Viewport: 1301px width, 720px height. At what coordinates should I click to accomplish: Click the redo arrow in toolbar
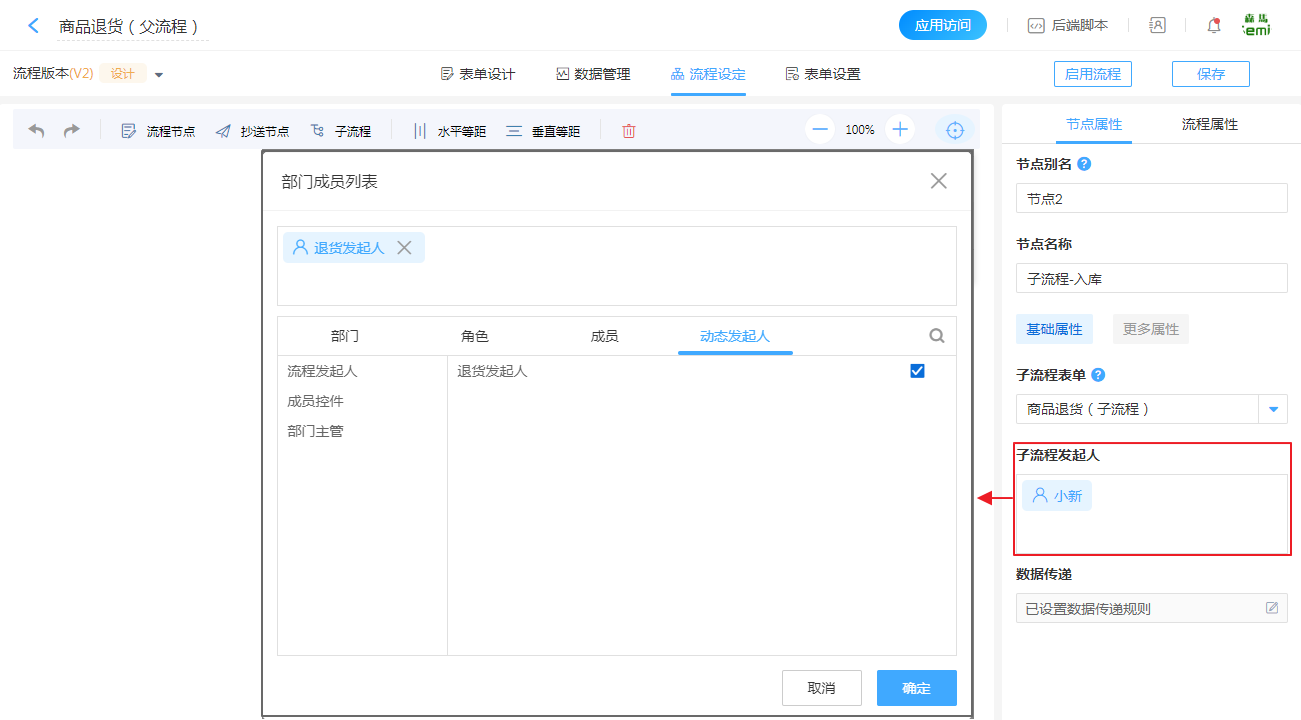pos(71,131)
